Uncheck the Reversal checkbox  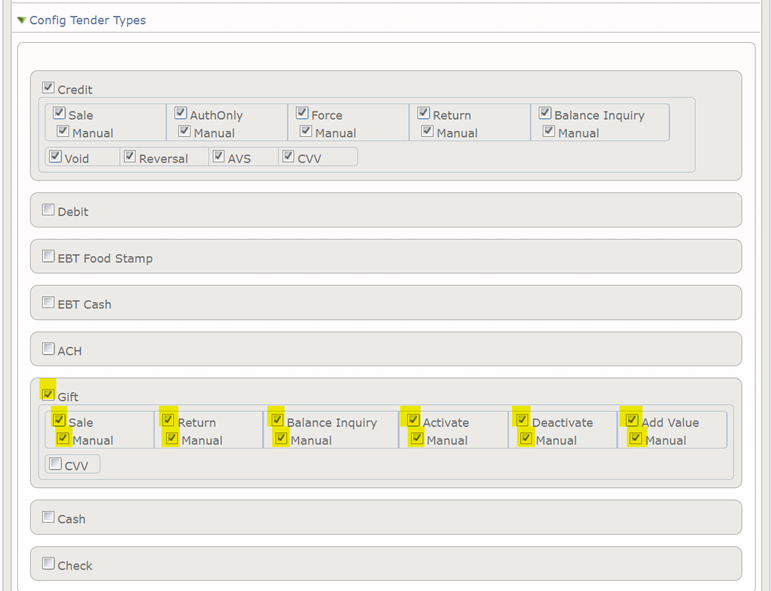coord(129,157)
